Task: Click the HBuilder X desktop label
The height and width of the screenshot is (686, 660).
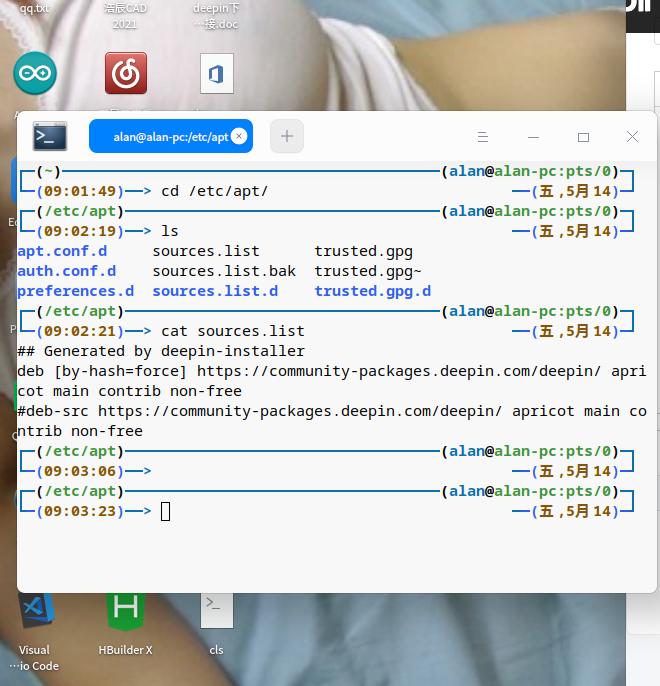Action: (126, 650)
